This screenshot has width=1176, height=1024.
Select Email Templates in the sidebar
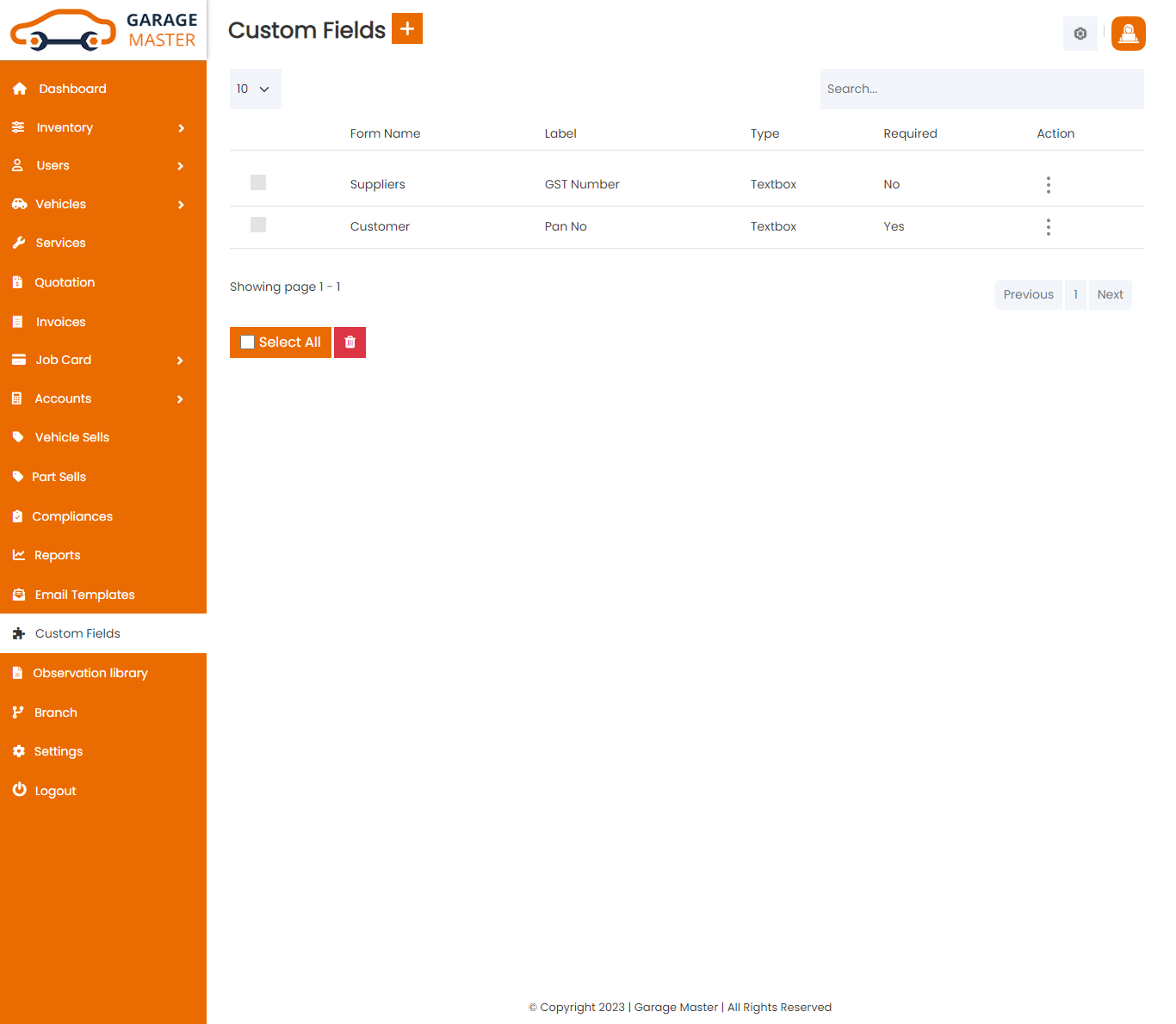click(84, 595)
